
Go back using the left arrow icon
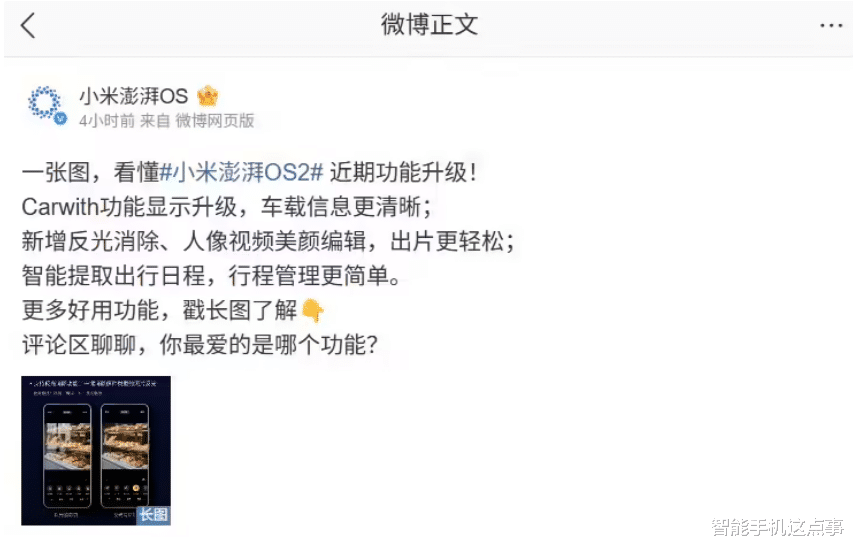tap(28, 25)
